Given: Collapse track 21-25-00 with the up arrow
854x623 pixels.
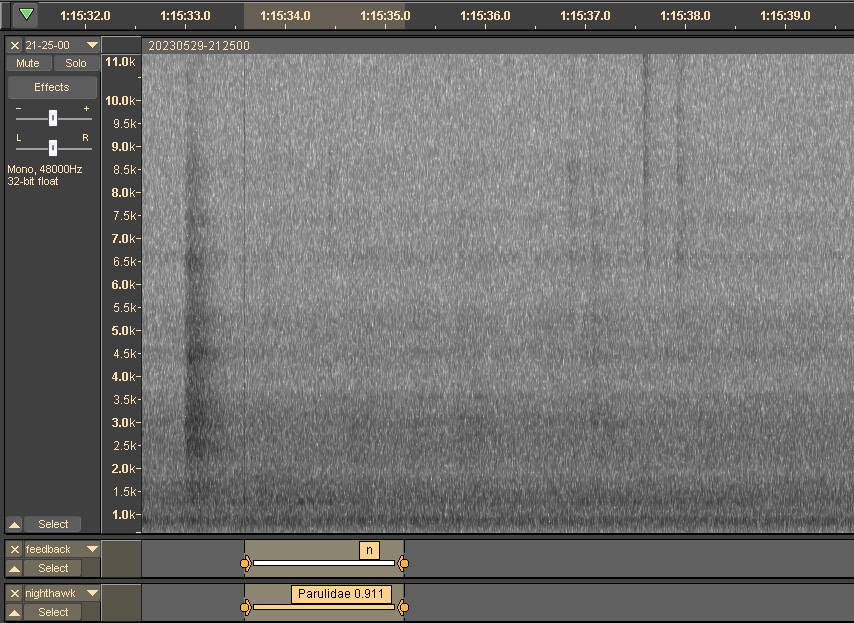Looking at the screenshot, I should [x=13, y=524].
